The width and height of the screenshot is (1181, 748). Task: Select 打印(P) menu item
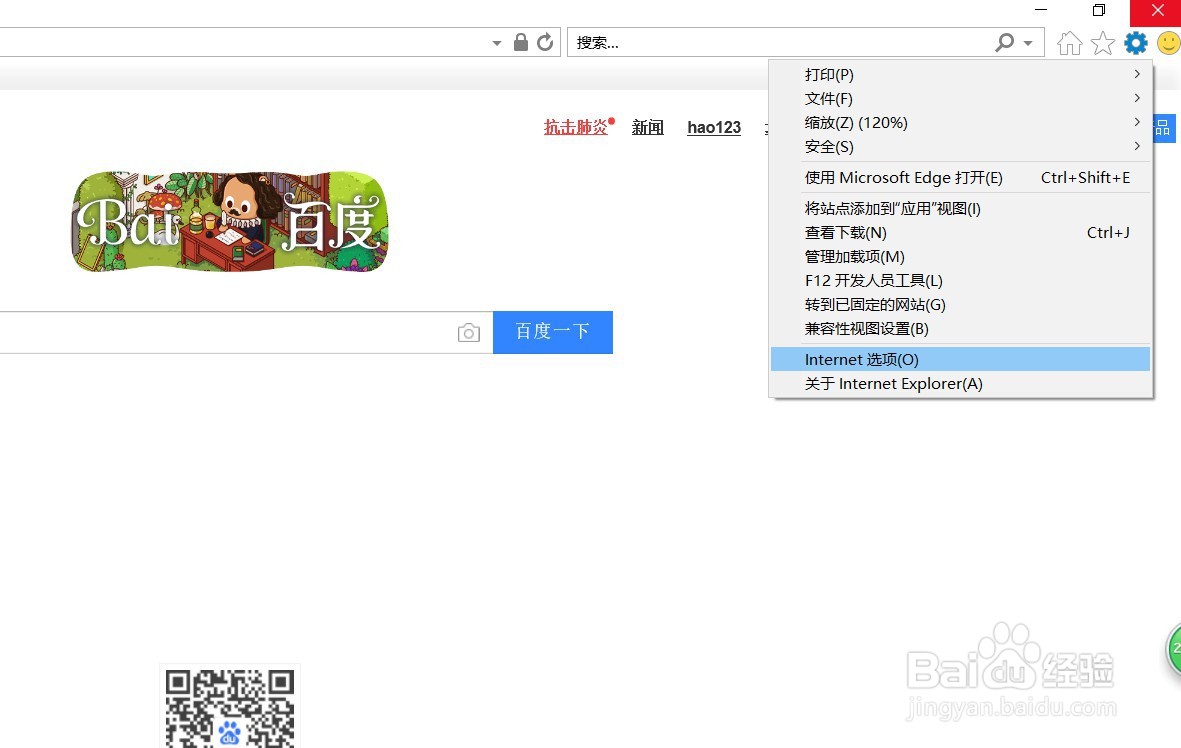pos(960,75)
